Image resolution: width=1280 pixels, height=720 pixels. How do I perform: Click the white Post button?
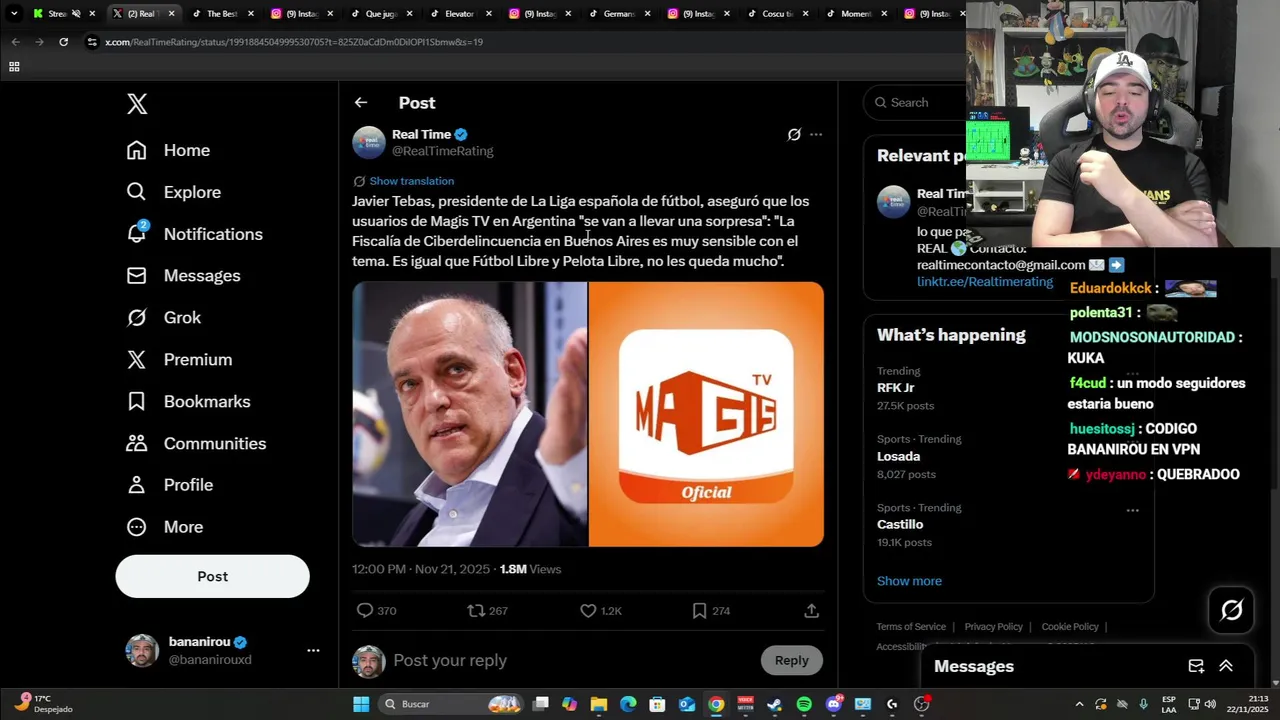212,577
